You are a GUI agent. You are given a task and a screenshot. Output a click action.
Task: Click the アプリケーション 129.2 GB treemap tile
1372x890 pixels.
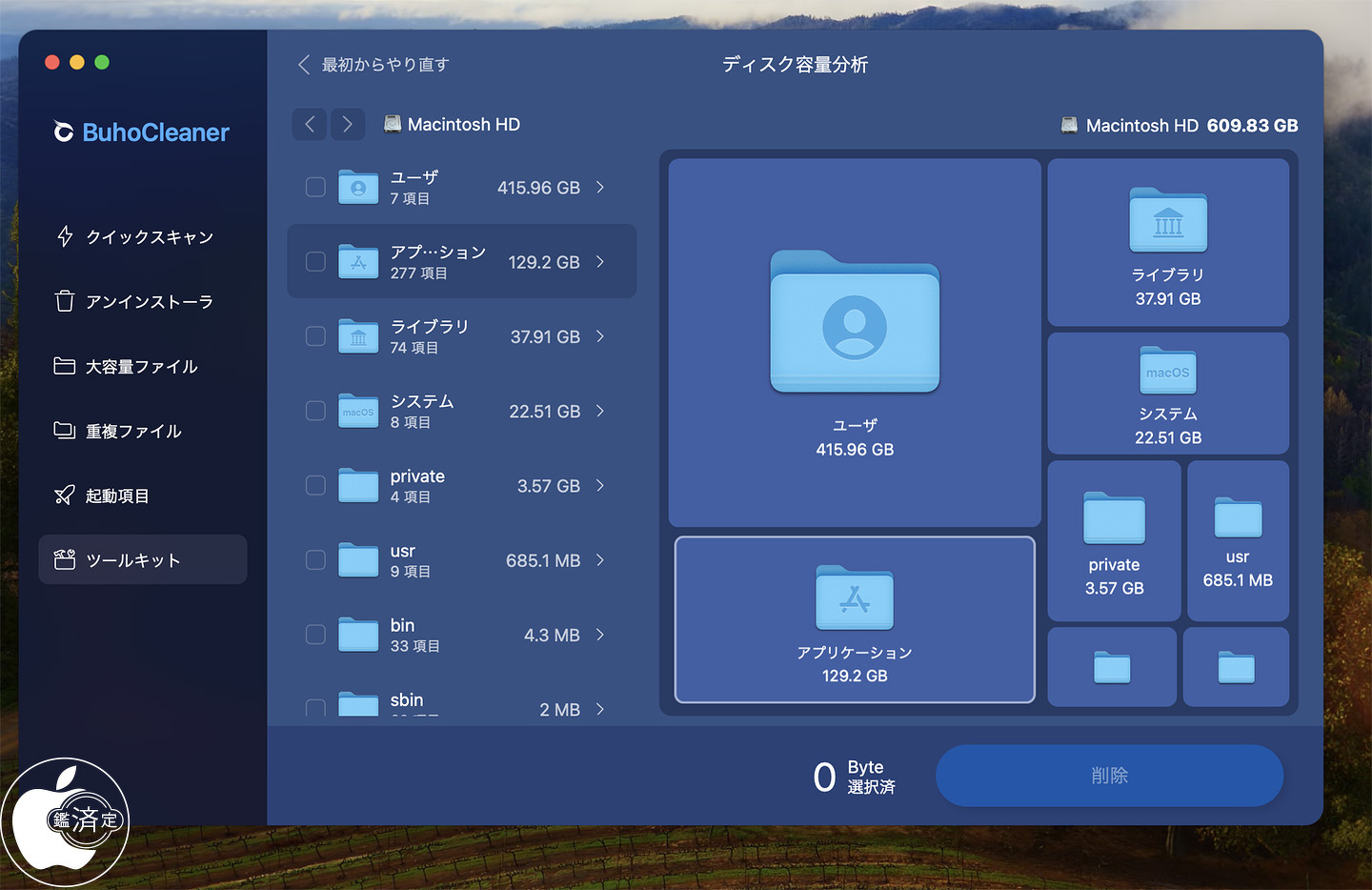pos(855,619)
